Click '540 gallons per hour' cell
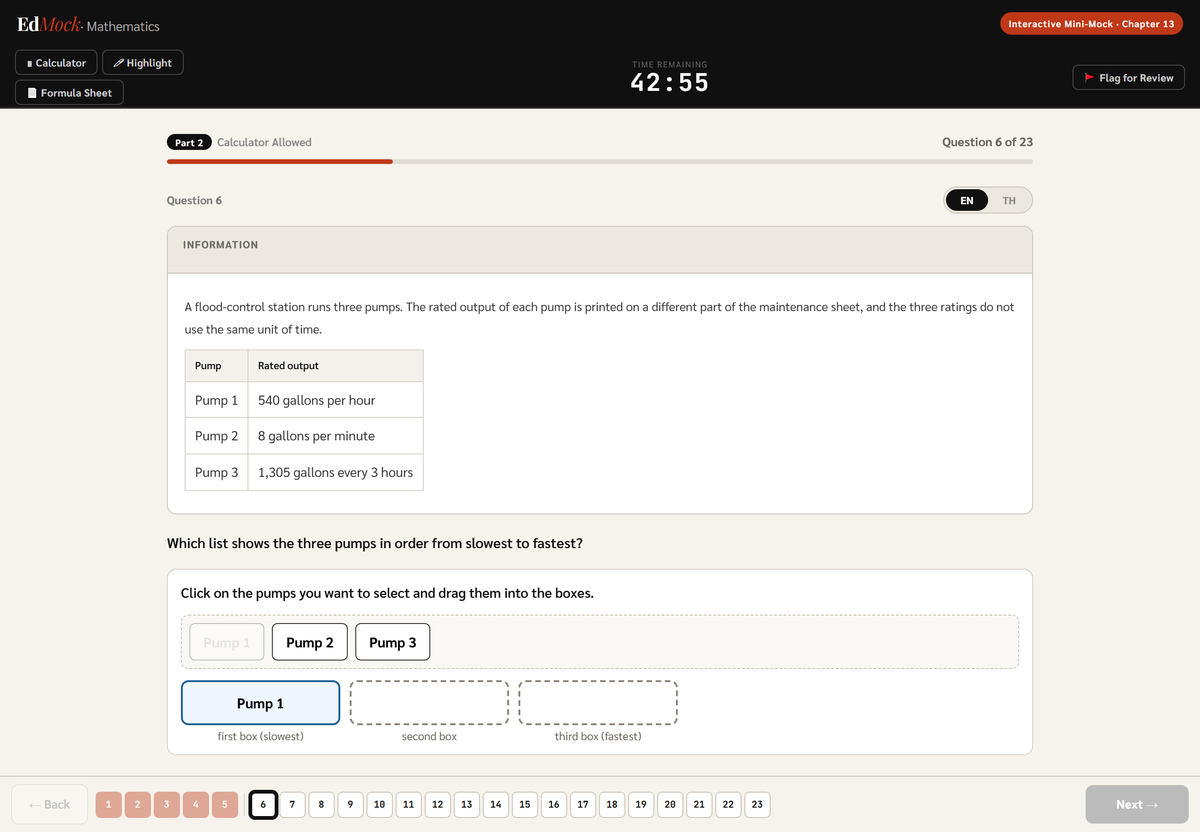The width and height of the screenshot is (1200, 832). 335,400
